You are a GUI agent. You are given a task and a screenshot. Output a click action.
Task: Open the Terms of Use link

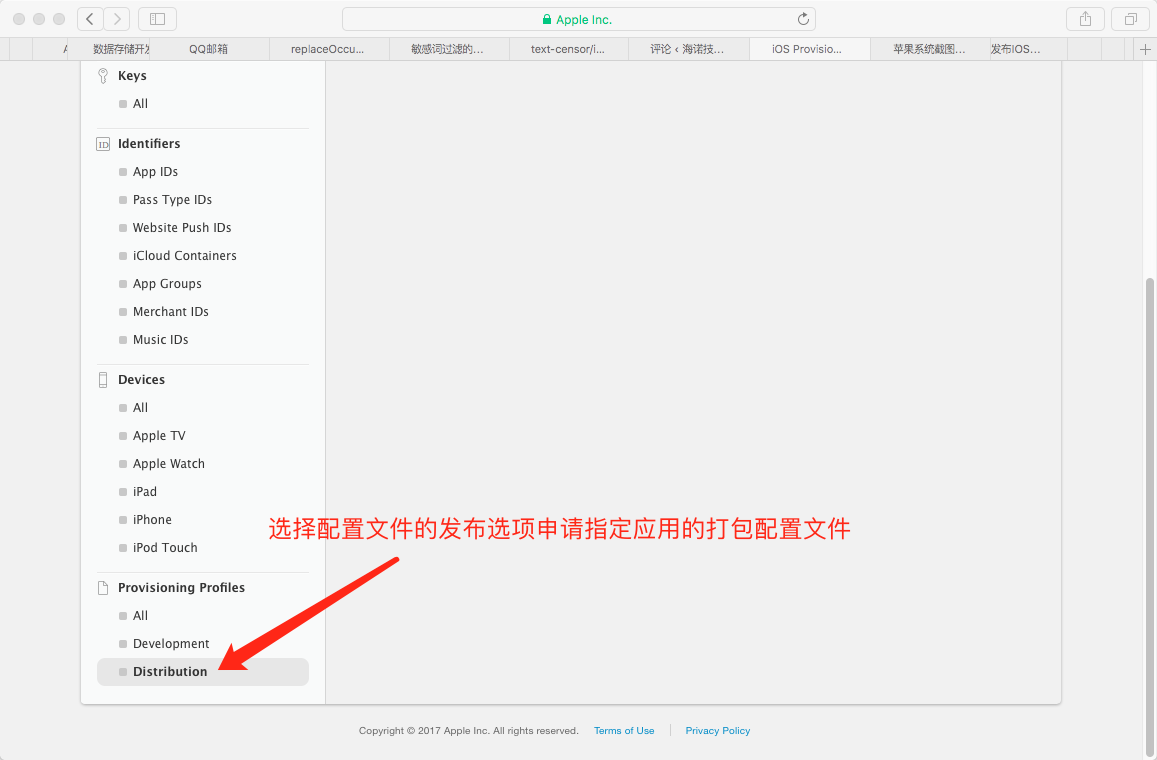[x=624, y=730]
